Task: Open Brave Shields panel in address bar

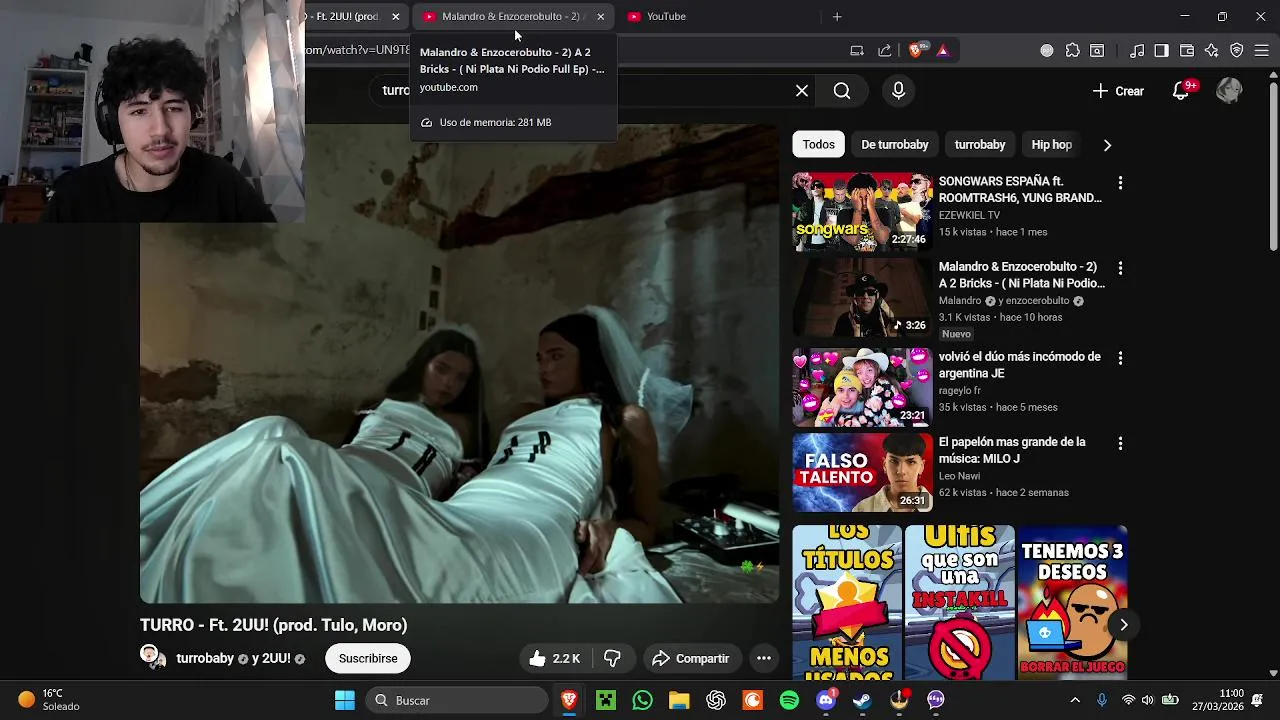Action: coord(917,50)
